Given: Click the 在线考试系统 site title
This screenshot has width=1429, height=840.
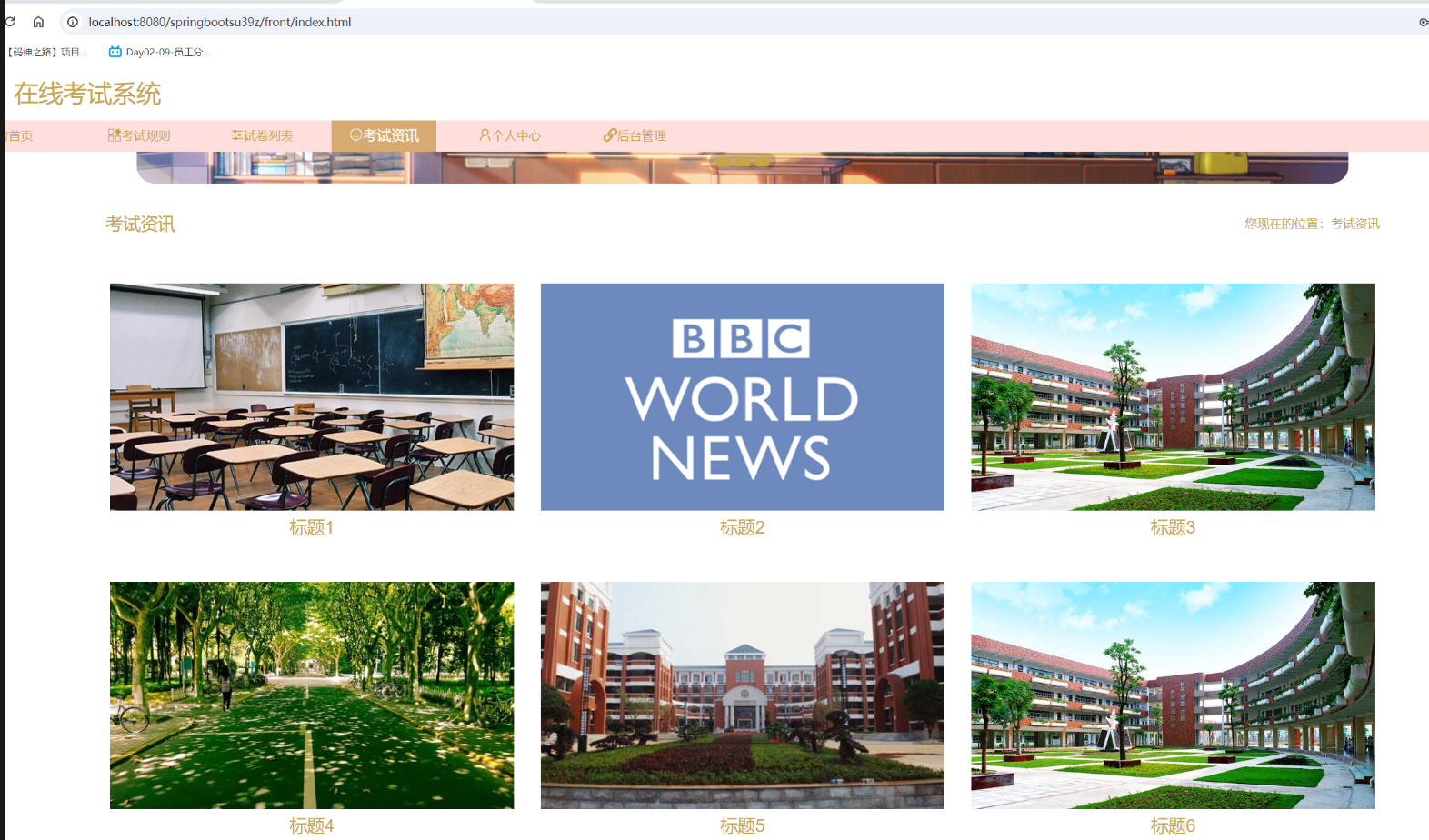Looking at the screenshot, I should tap(87, 94).
